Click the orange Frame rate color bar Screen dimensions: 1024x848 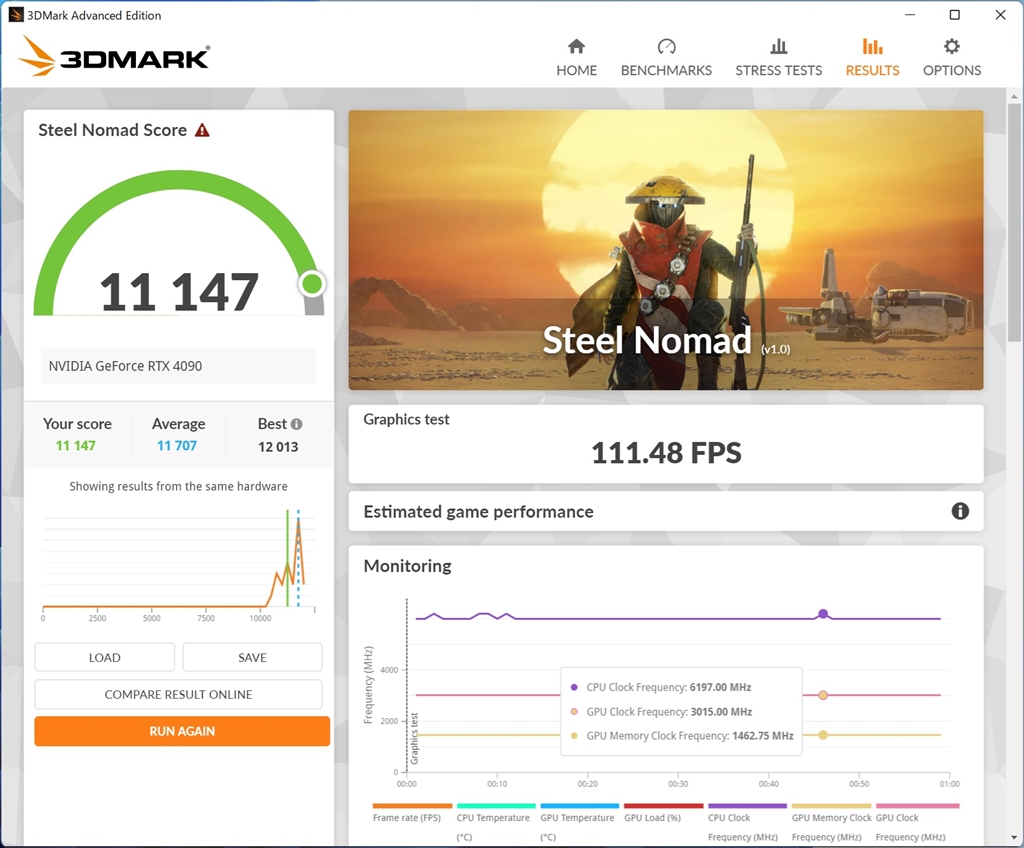coord(412,806)
